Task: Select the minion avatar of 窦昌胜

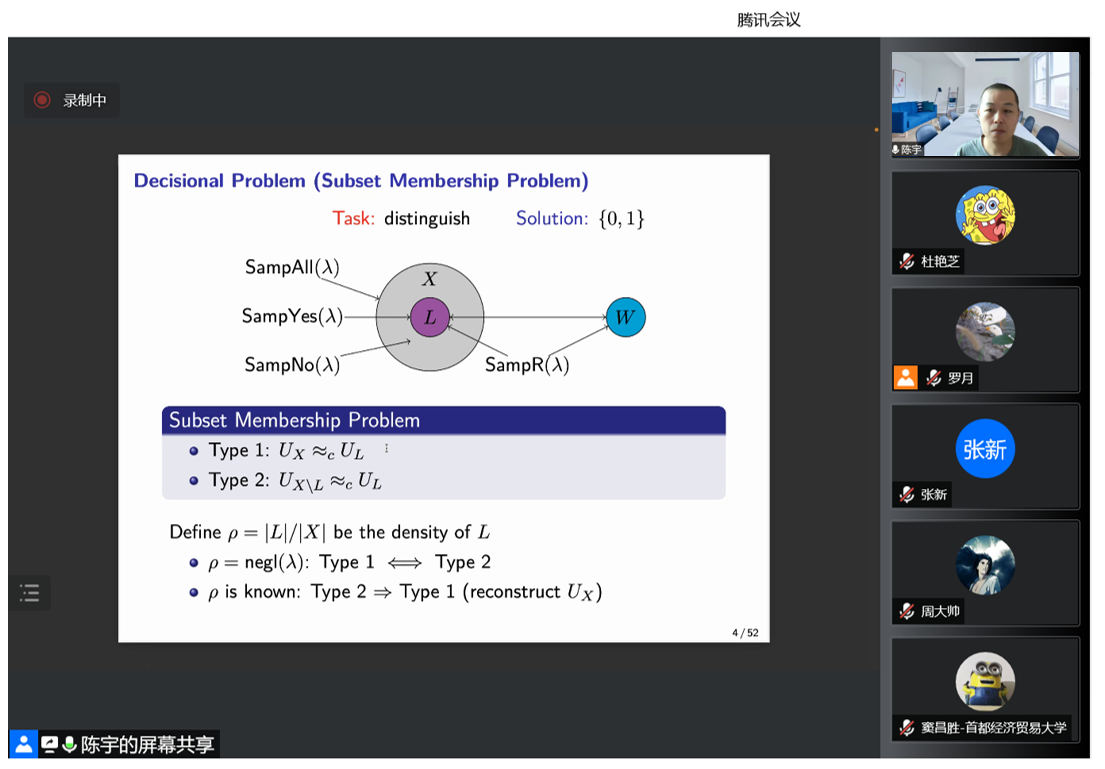Action: tap(985, 682)
